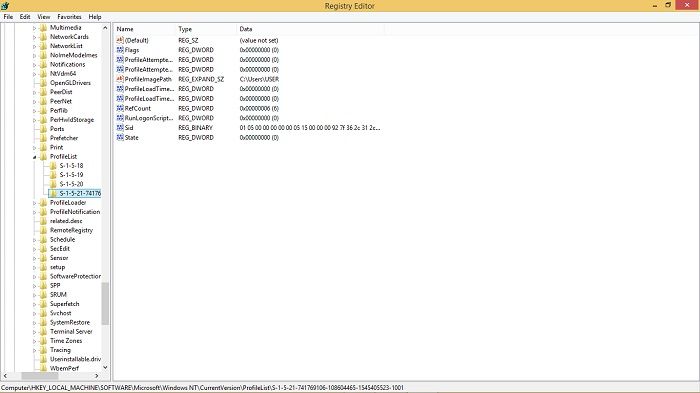The image size is (700, 393).
Task: Select the RunLogonScript value icon
Action: click(120, 118)
